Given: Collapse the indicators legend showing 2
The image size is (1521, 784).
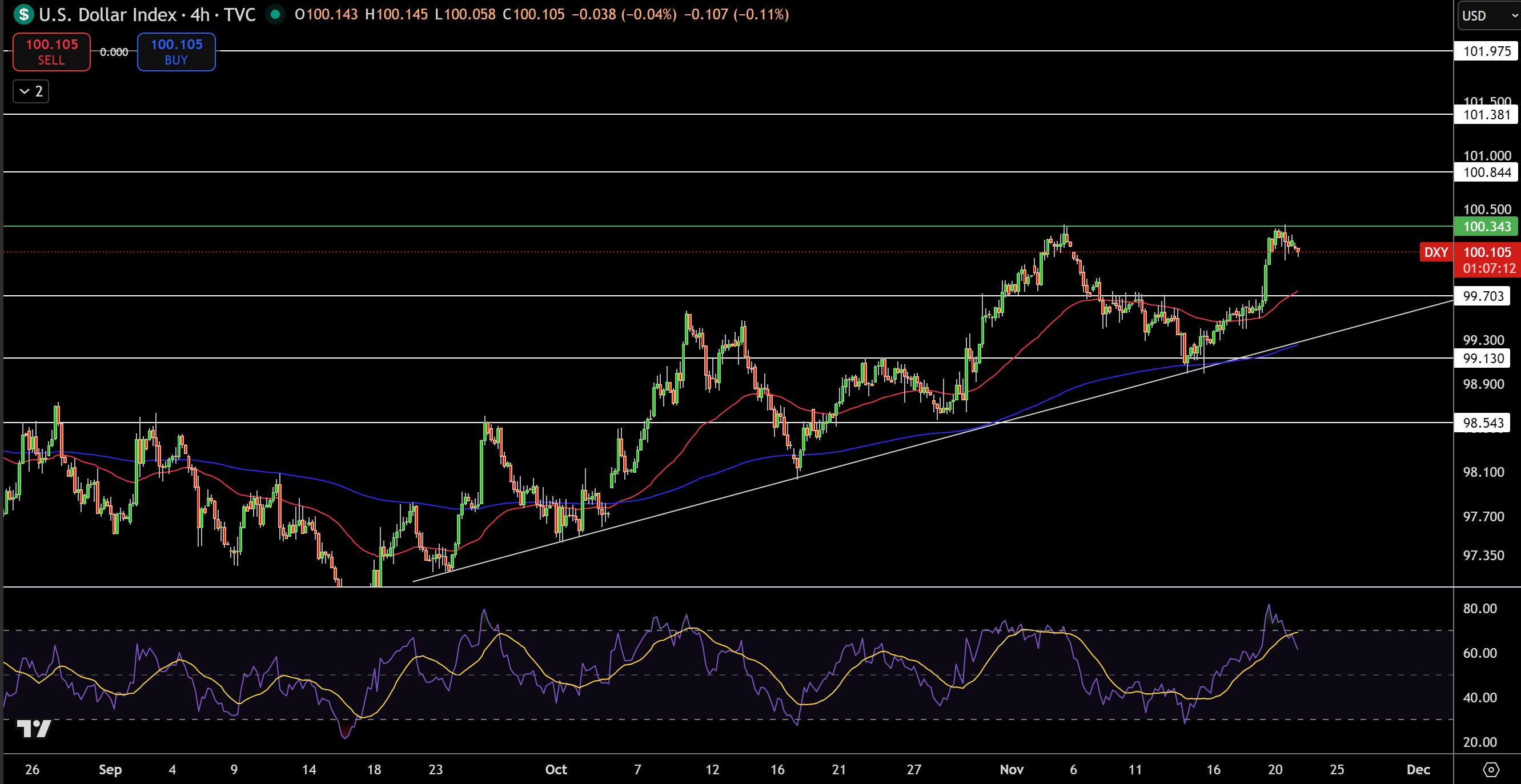Looking at the screenshot, I should tap(30, 91).
